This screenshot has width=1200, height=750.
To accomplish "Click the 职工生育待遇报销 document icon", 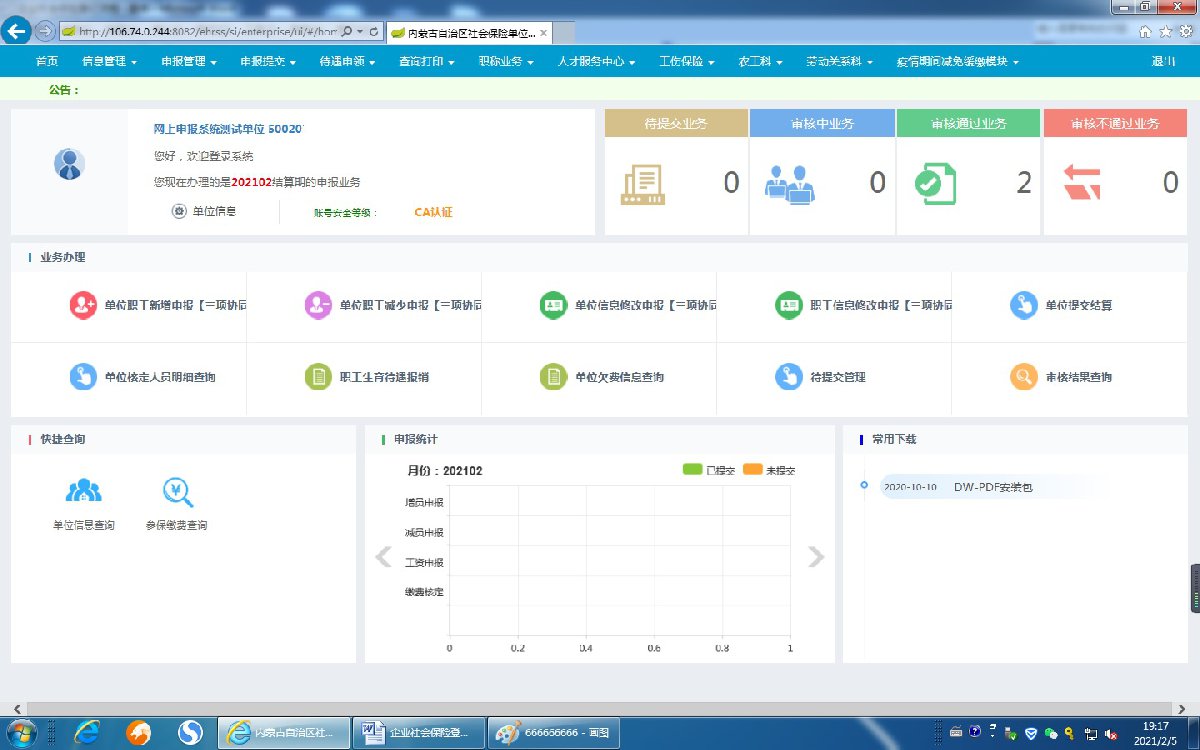I will [318, 377].
